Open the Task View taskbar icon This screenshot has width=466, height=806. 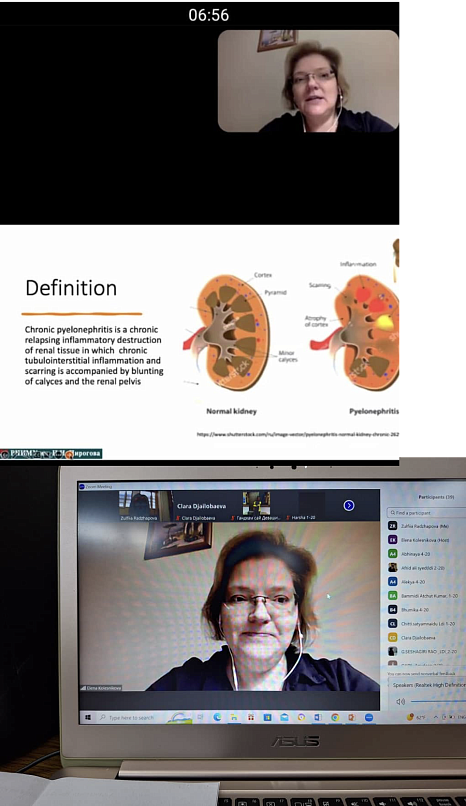click(x=200, y=718)
